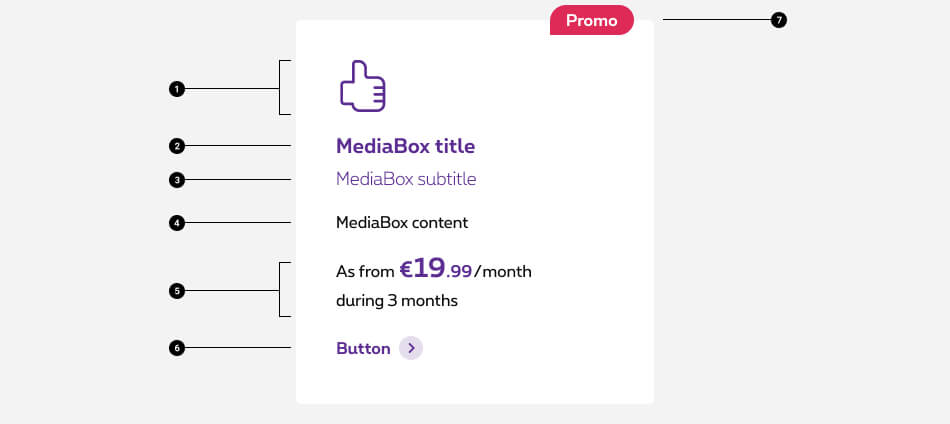950x424 pixels.
Task: Click the MediaBox content text
Action: (x=402, y=222)
